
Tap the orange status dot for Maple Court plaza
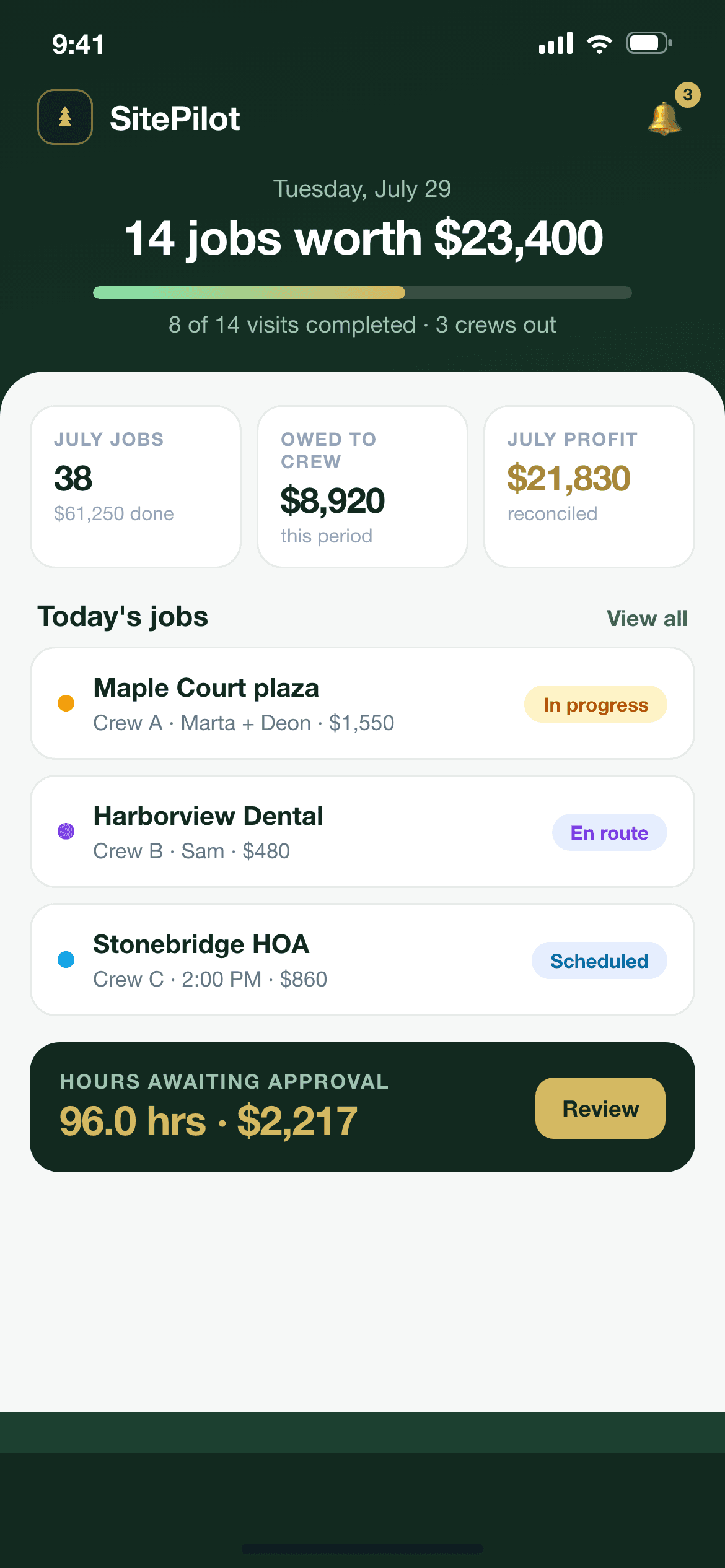(x=66, y=703)
